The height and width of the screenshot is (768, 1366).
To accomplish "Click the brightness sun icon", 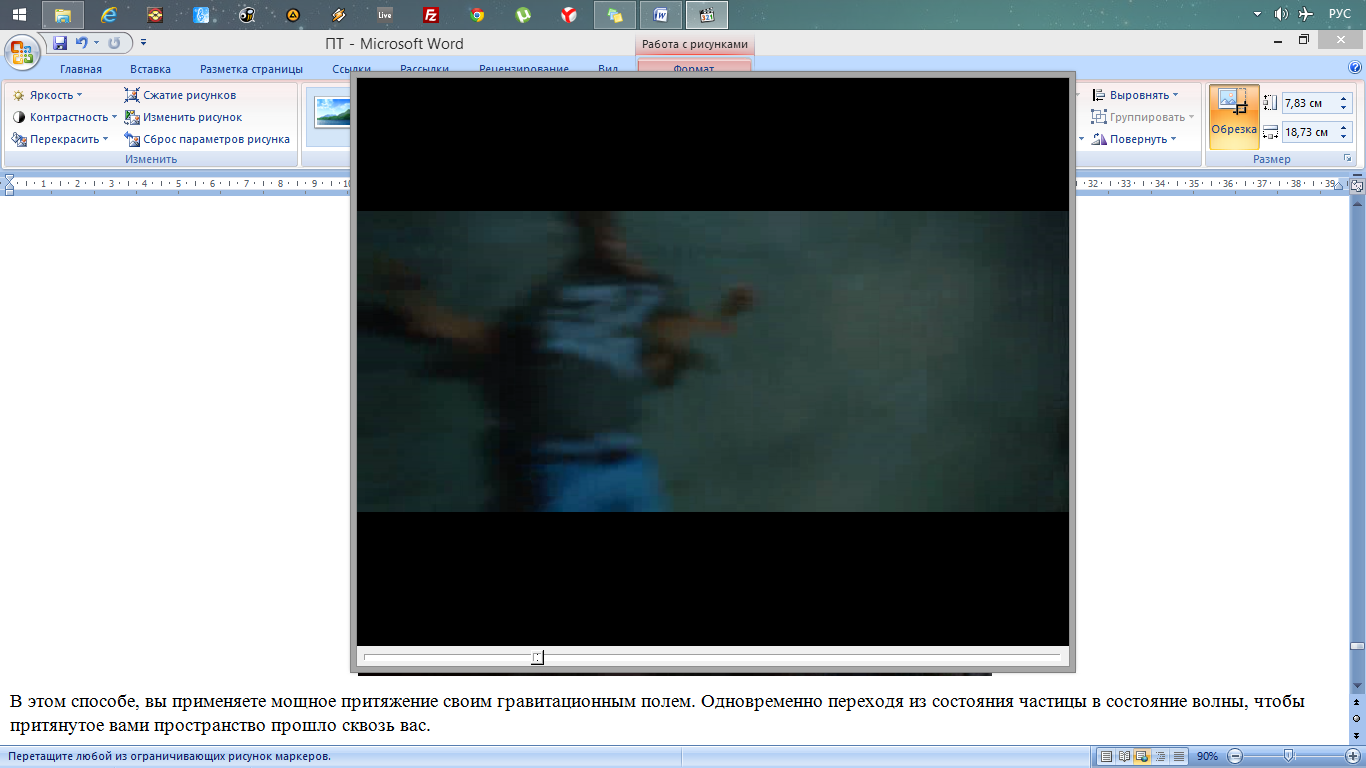I will [x=19, y=95].
